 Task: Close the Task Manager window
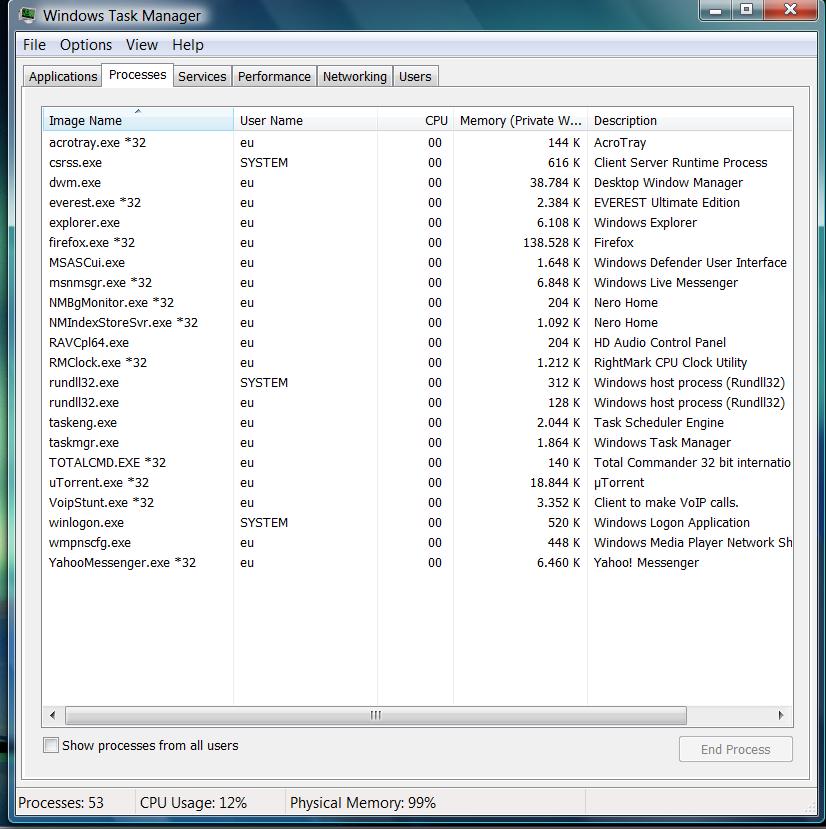pyautogui.click(x=790, y=10)
